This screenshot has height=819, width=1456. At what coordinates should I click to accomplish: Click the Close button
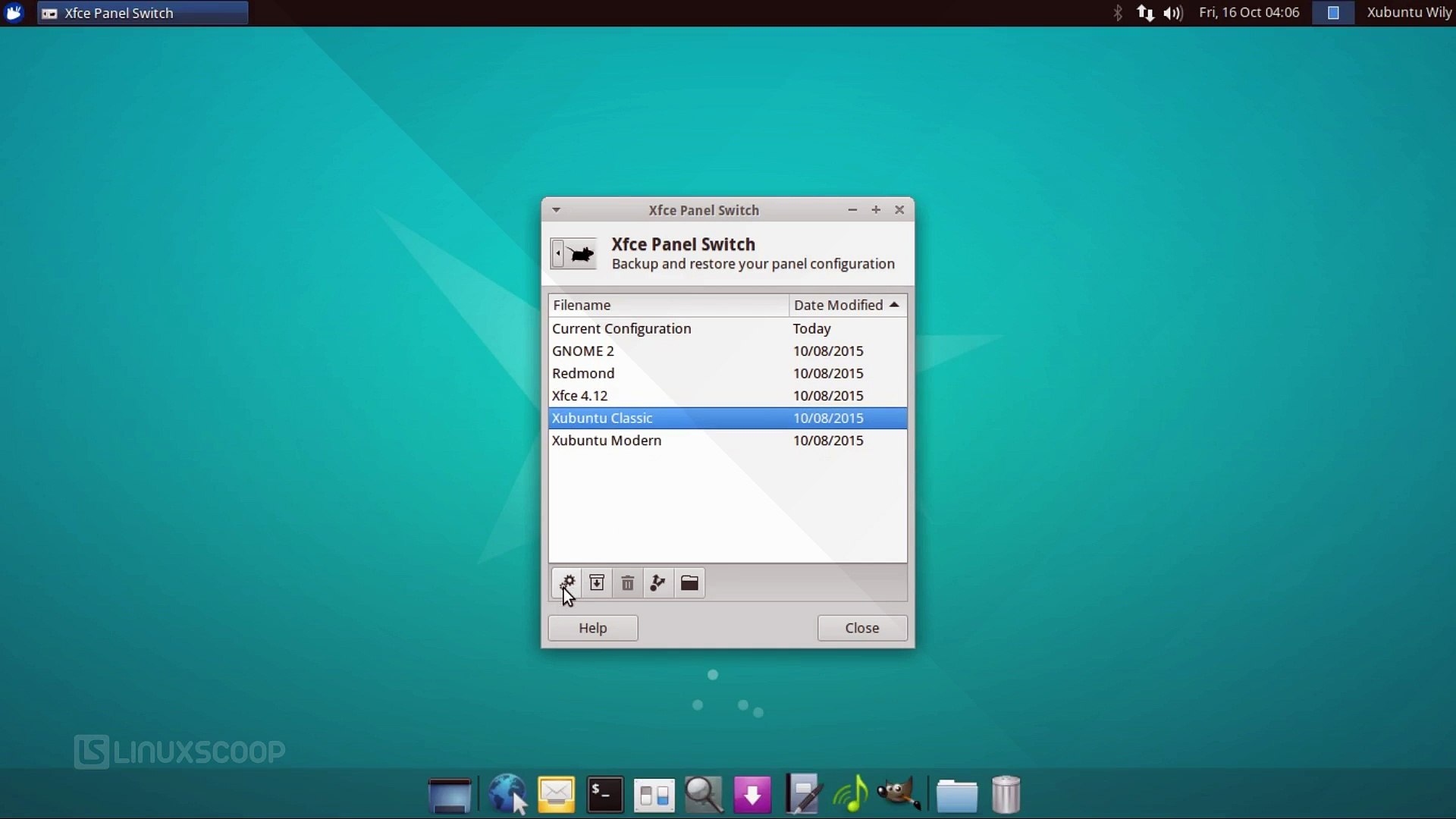point(861,628)
